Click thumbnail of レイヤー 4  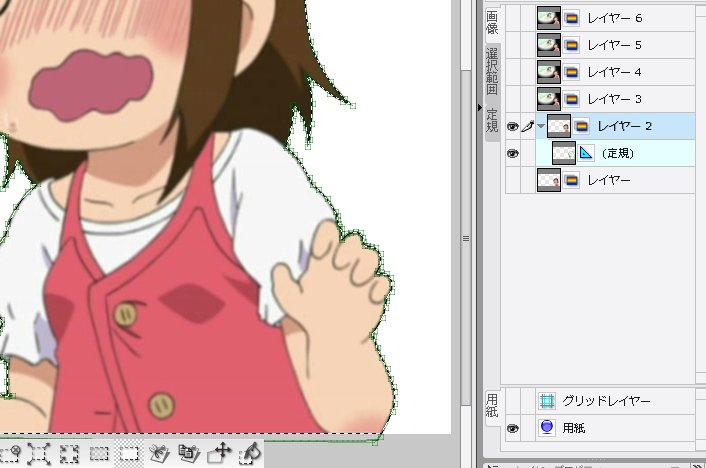pyautogui.click(x=549, y=73)
